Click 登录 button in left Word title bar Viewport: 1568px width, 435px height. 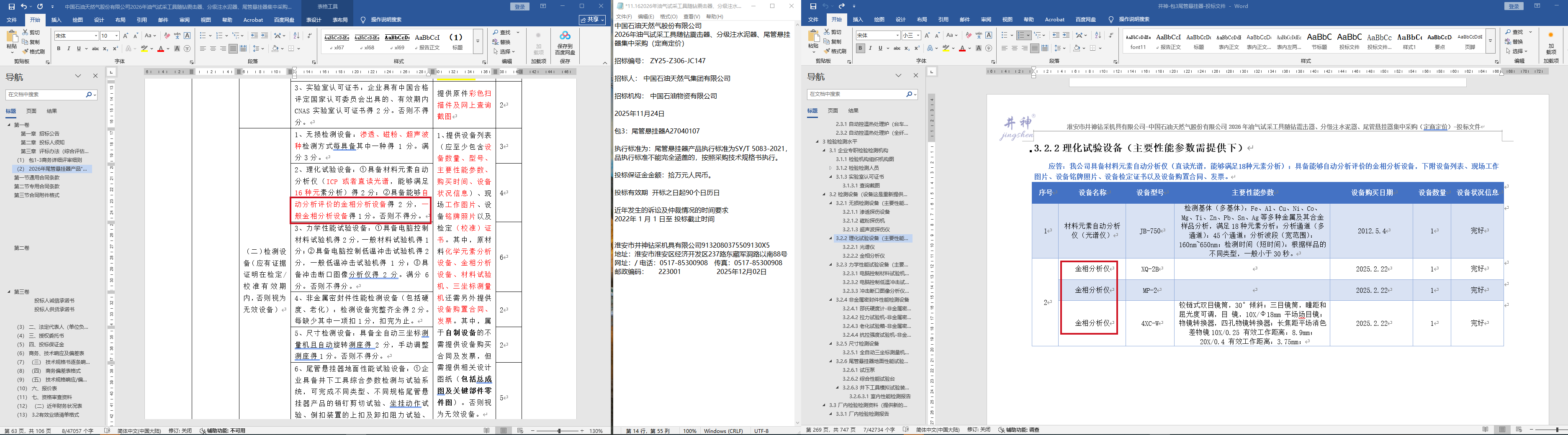click(519, 7)
